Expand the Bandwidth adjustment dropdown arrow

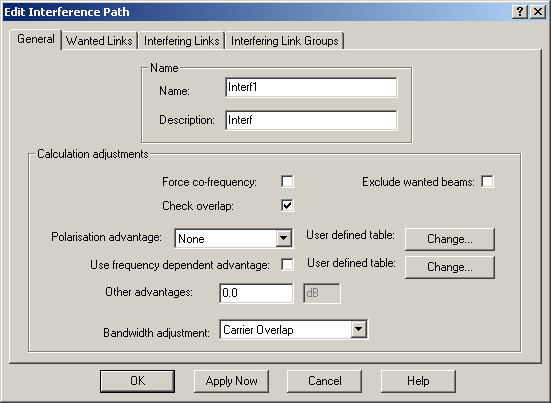358,330
